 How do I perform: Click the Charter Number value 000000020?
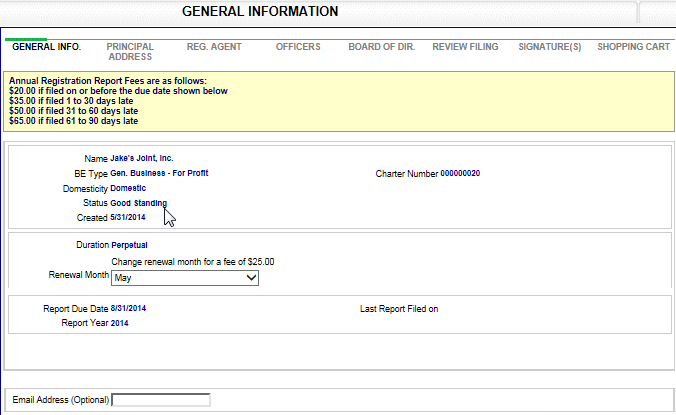pos(460,173)
